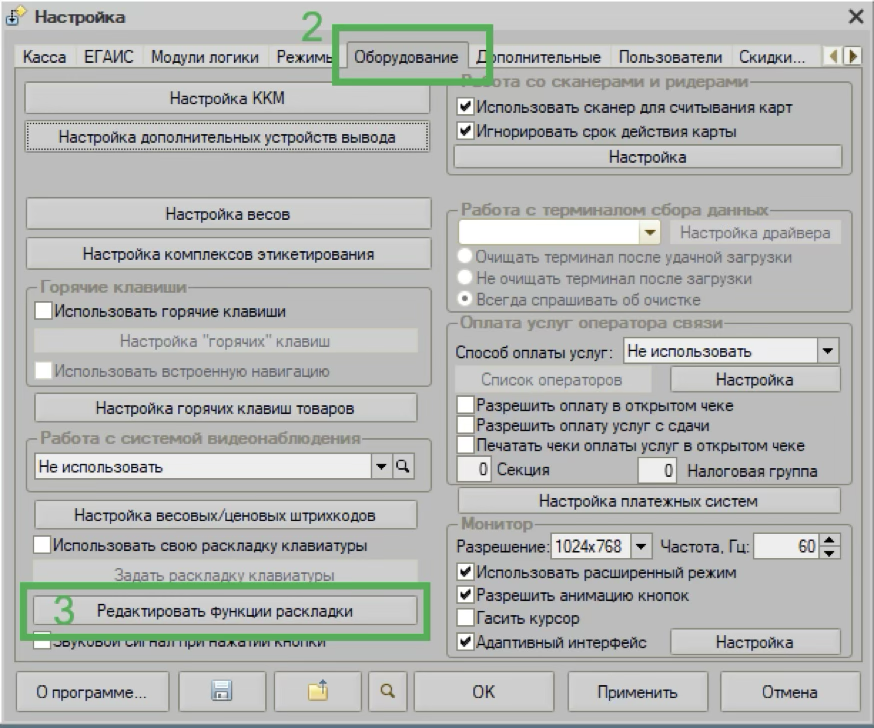Click the folder export icon button
Image resolution: width=874 pixels, height=728 pixels.
[x=318, y=692]
